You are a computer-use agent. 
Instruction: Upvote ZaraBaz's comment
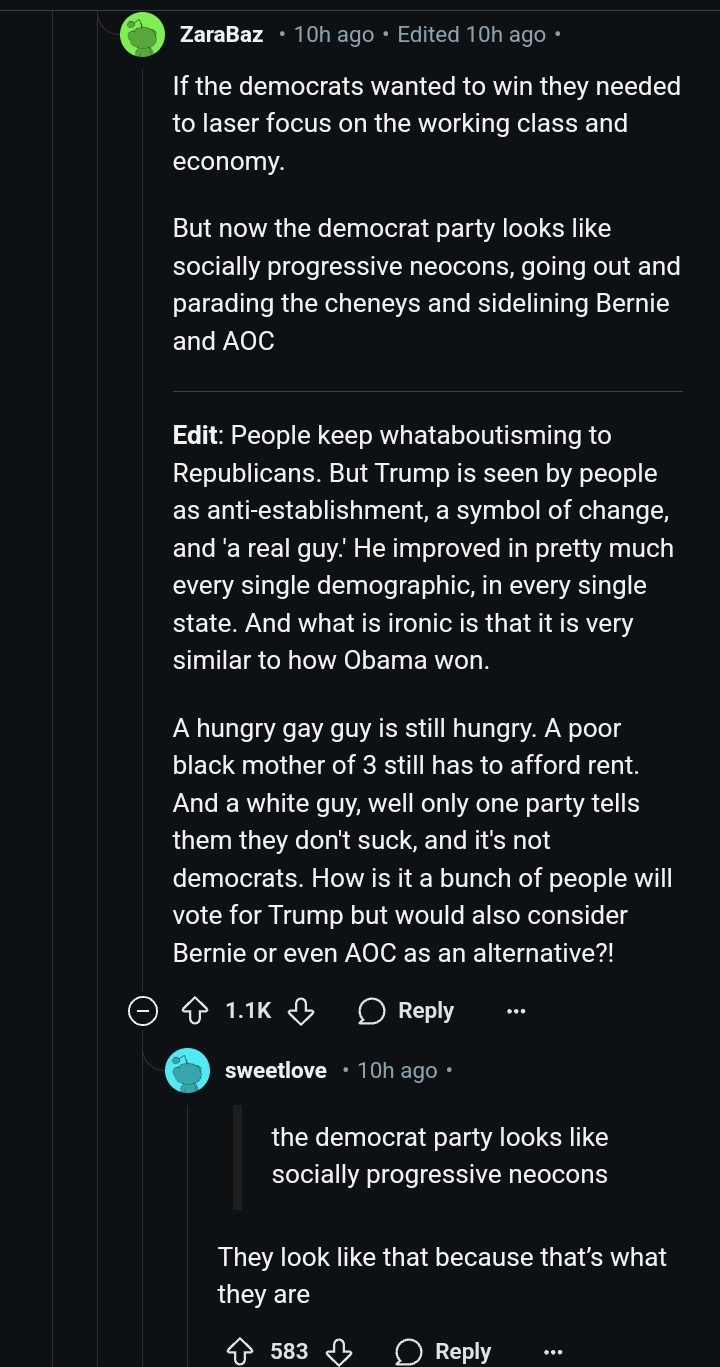pos(193,1011)
